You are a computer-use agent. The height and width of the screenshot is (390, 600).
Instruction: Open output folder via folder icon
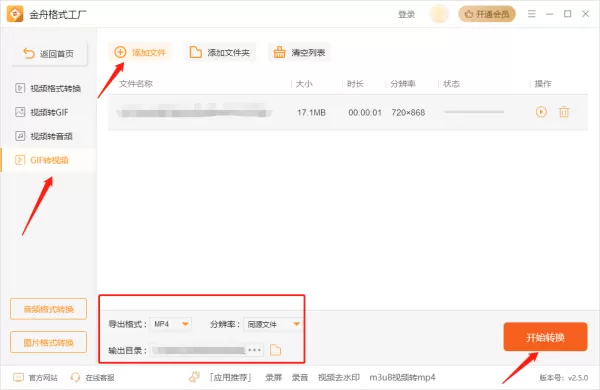(276, 350)
